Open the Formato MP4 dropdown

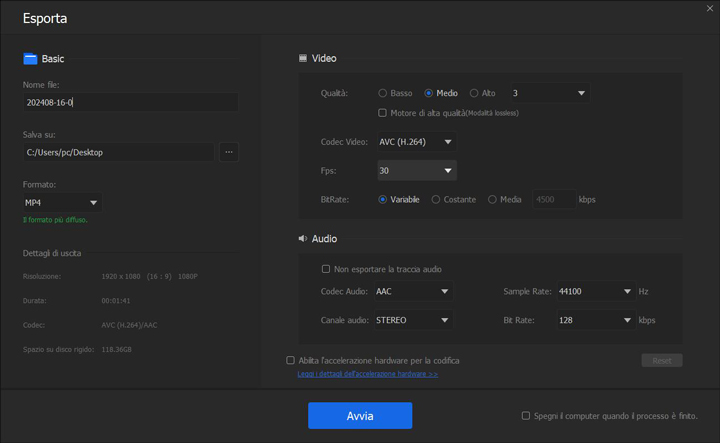pos(62,203)
